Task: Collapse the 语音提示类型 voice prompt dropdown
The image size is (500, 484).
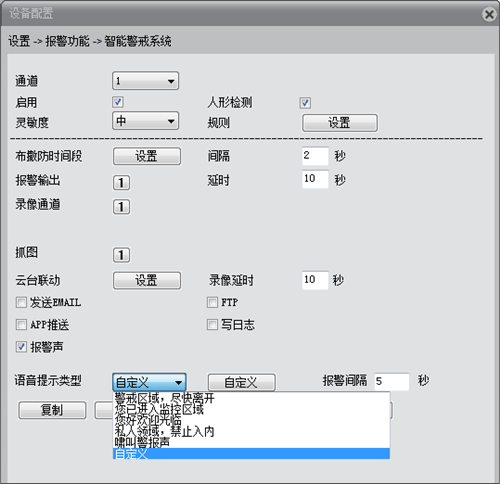Action: coord(149,382)
